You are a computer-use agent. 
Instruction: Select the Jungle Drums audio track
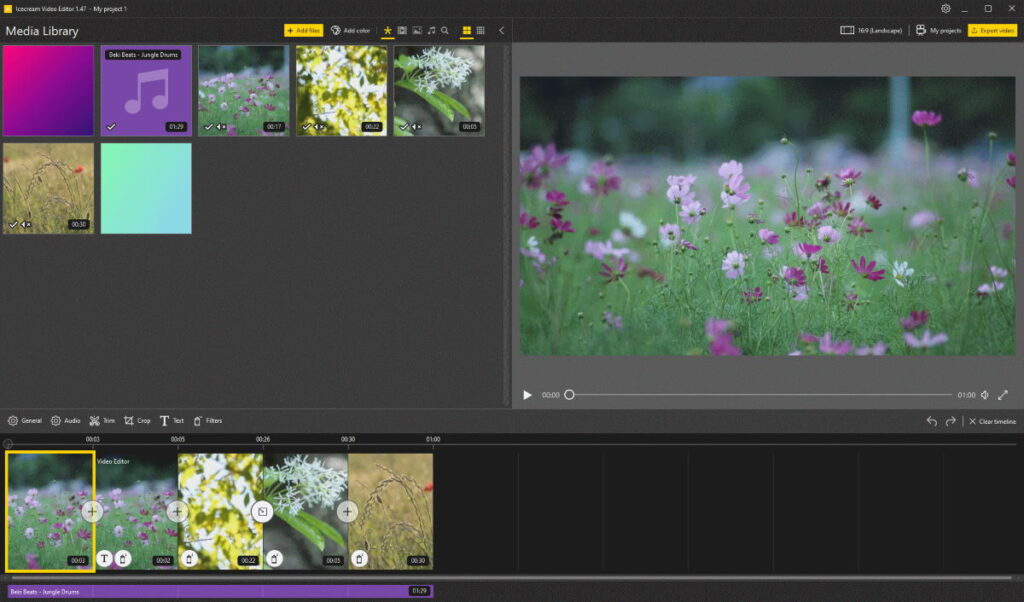[200, 591]
